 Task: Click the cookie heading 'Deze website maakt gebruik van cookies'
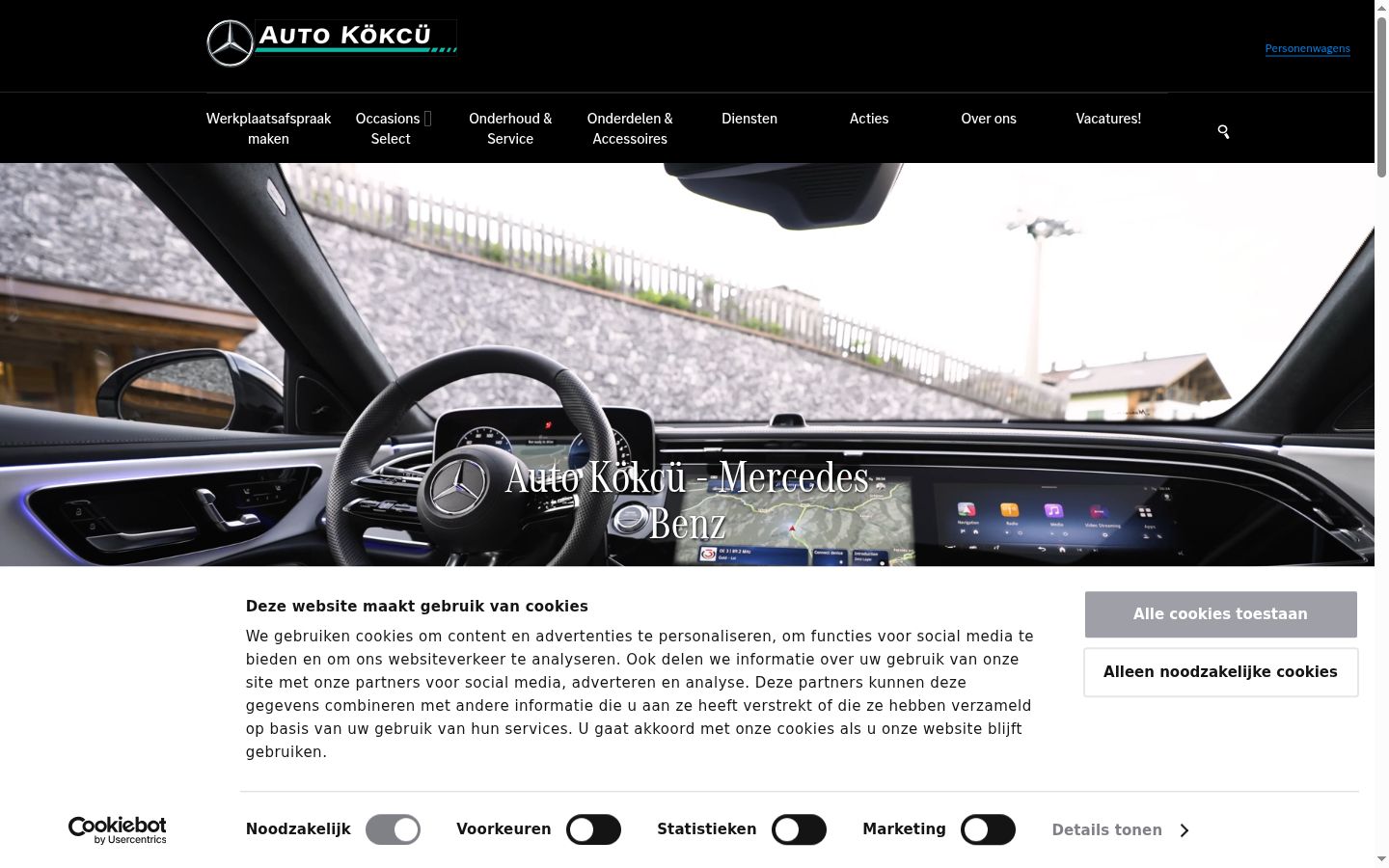417,606
